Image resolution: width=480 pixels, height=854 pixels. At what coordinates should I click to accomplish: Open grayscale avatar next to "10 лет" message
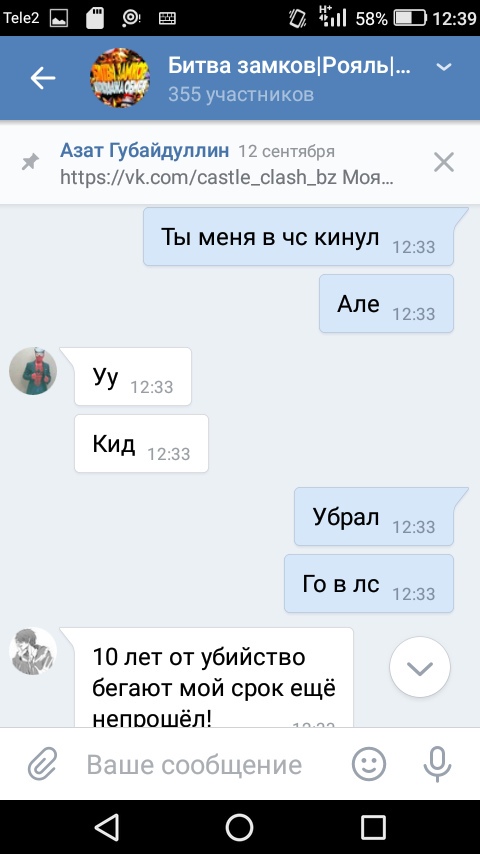pyautogui.click(x=33, y=651)
